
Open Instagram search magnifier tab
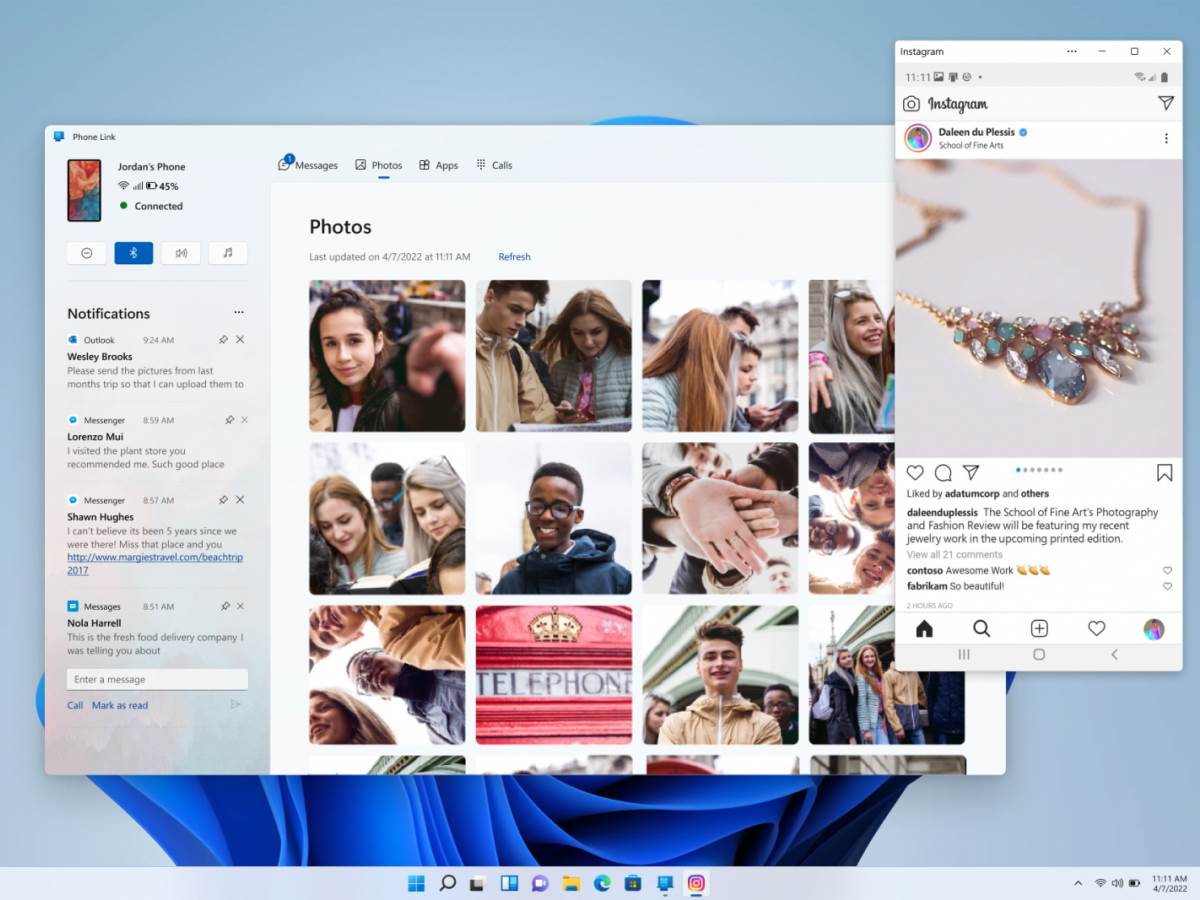coord(981,628)
